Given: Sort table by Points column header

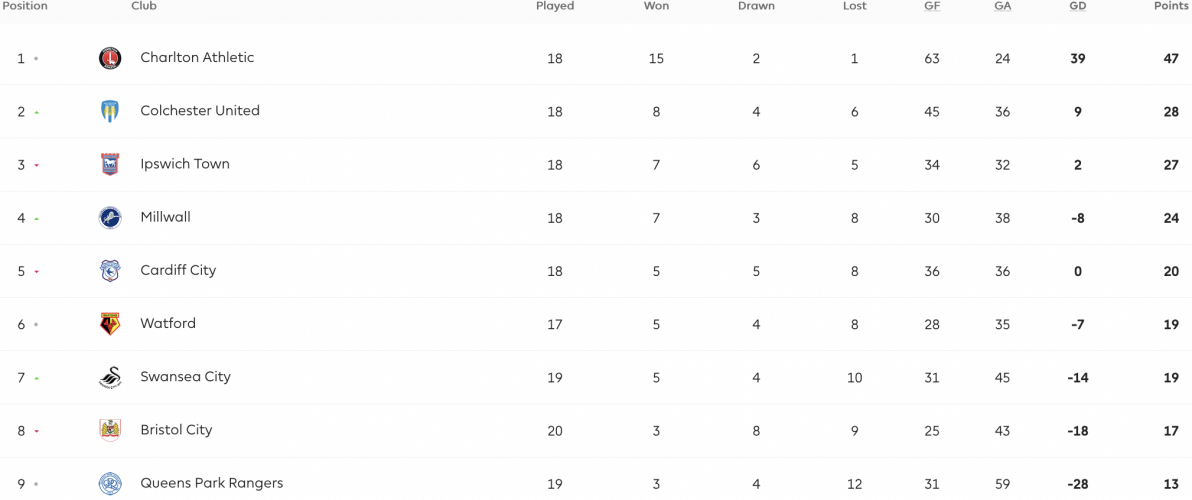Looking at the screenshot, I should tap(1171, 6).
